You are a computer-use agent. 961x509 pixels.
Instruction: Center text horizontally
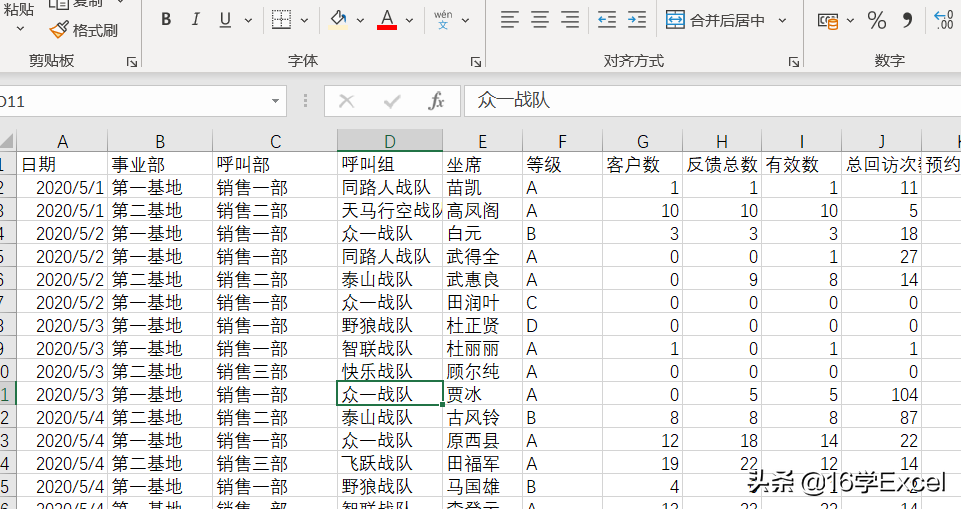540,20
